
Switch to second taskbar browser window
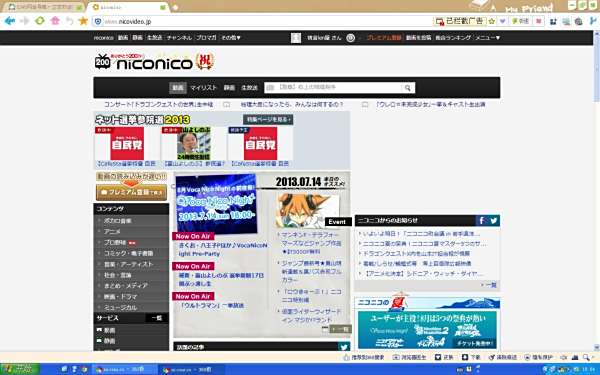click(x=191, y=370)
